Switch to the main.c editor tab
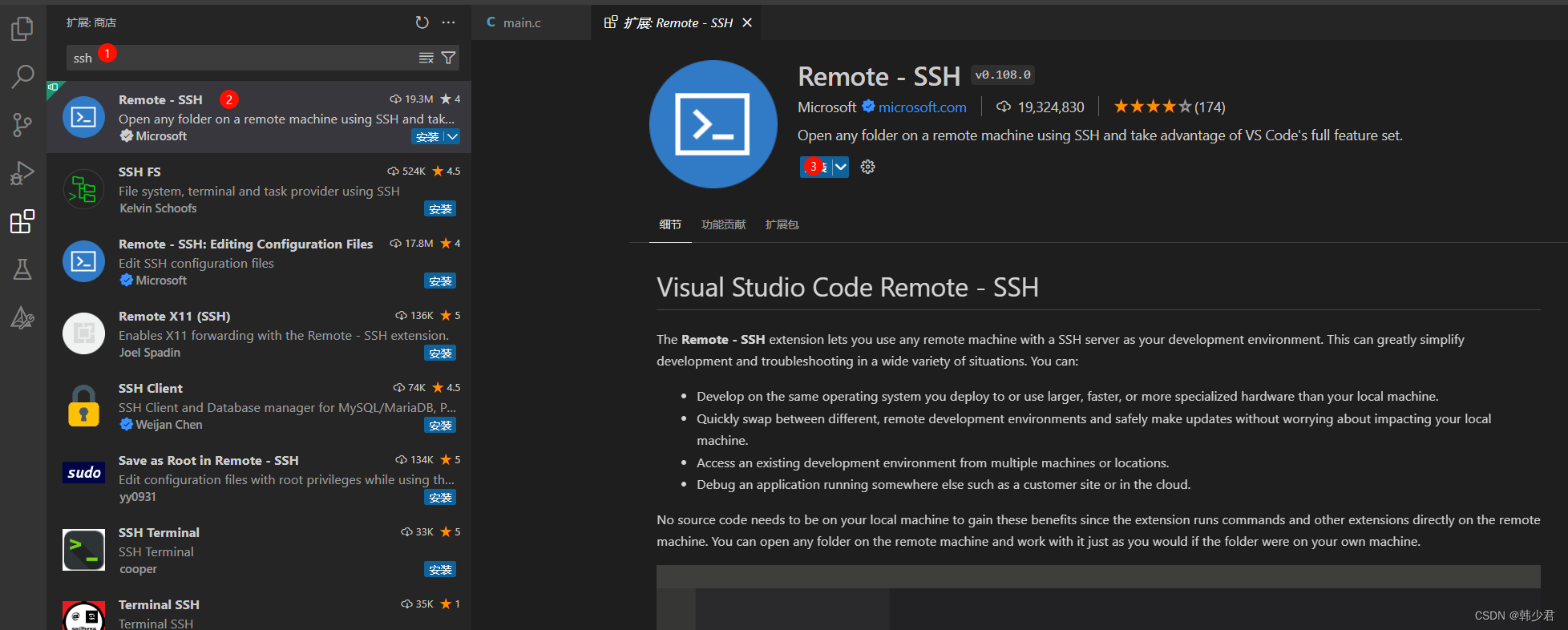 click(532, 22)
